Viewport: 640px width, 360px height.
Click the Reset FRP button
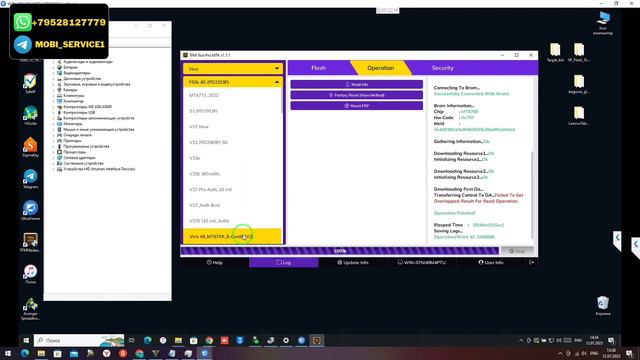tap(356, 106)
